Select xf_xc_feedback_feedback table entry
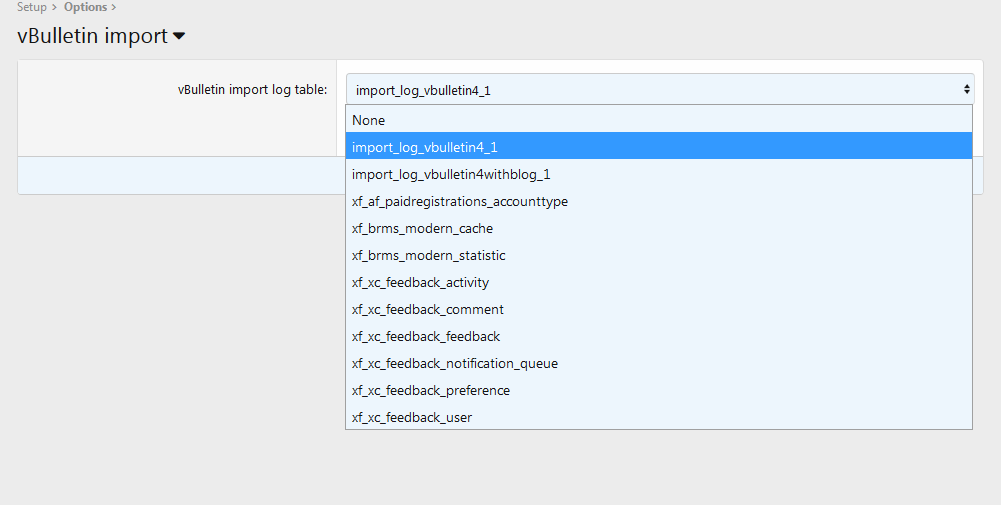 tap(426, 336)
